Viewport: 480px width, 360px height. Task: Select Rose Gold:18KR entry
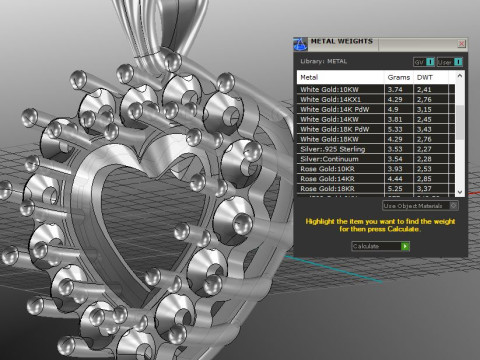tap(376, 189)
